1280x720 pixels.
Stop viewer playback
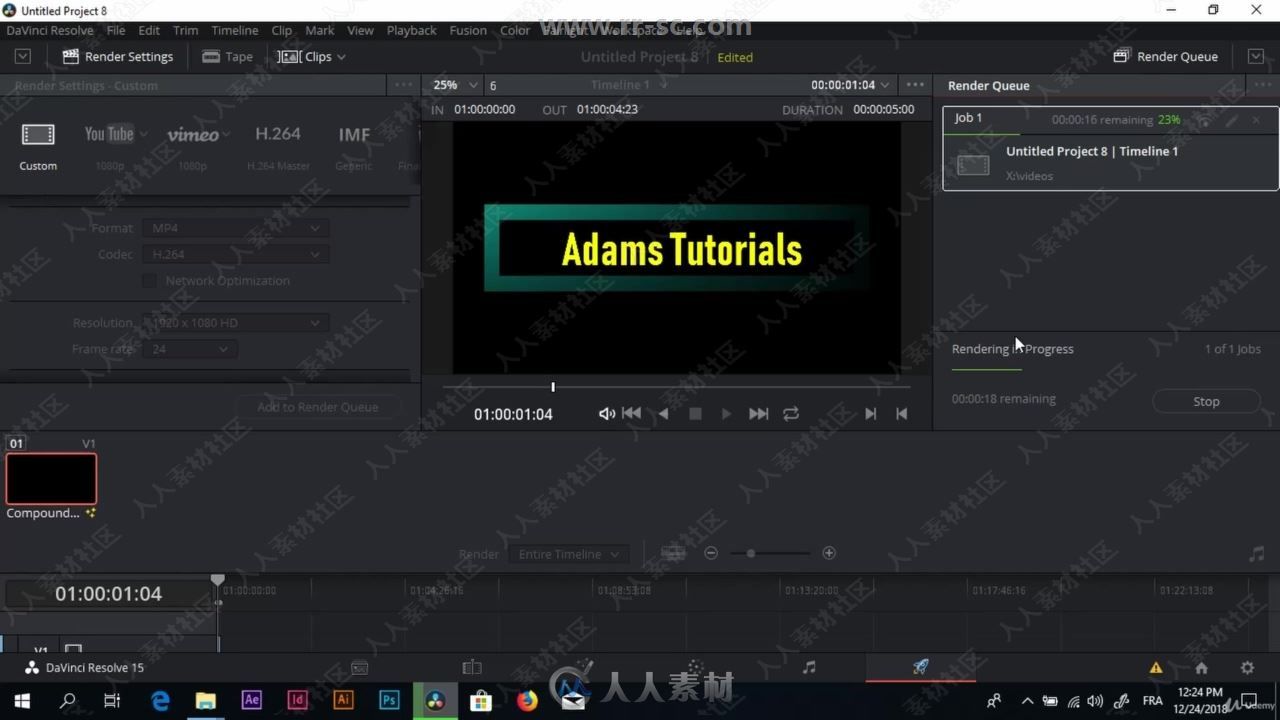(x=695, y=414)
